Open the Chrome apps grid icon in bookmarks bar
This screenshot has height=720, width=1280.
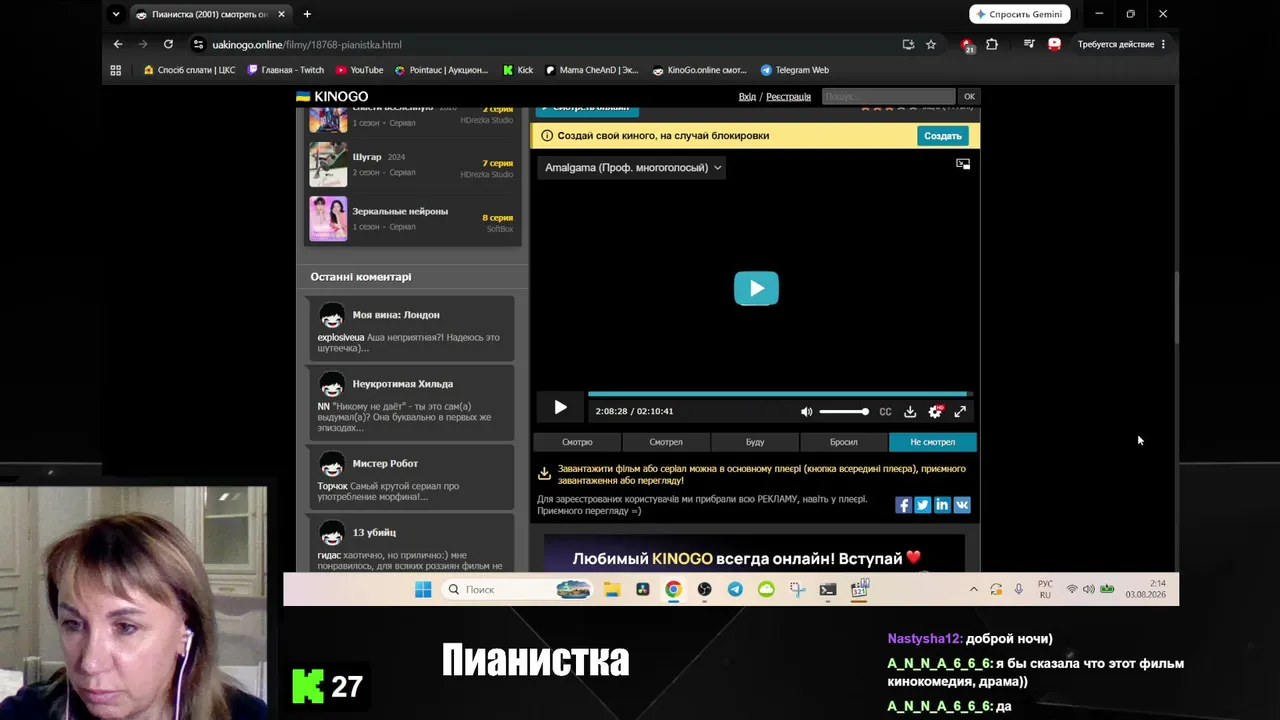pos(116,70)
